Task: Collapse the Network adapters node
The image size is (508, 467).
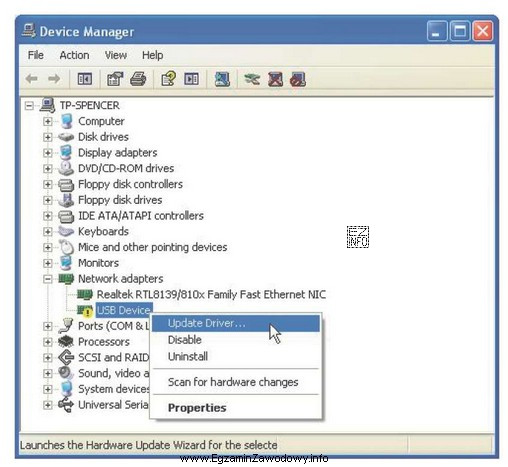Action: pyautogui.click(x=48, y=279)
